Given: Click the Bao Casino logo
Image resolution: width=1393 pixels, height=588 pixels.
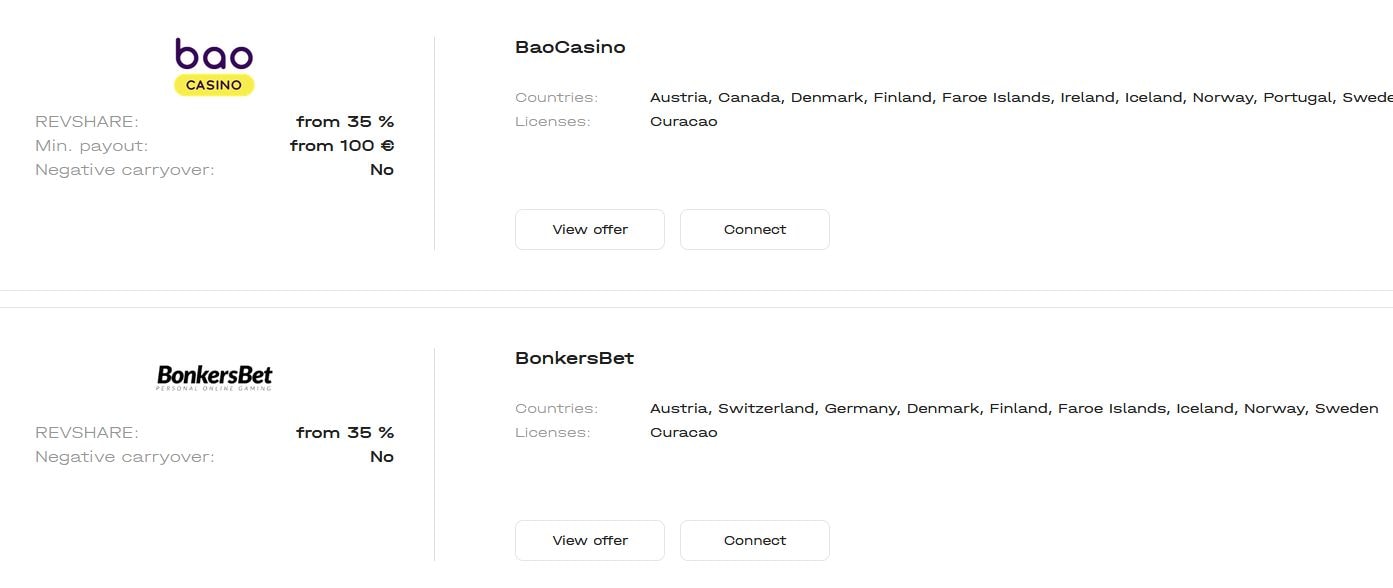Looking at the screenshot, I should 214,66.
